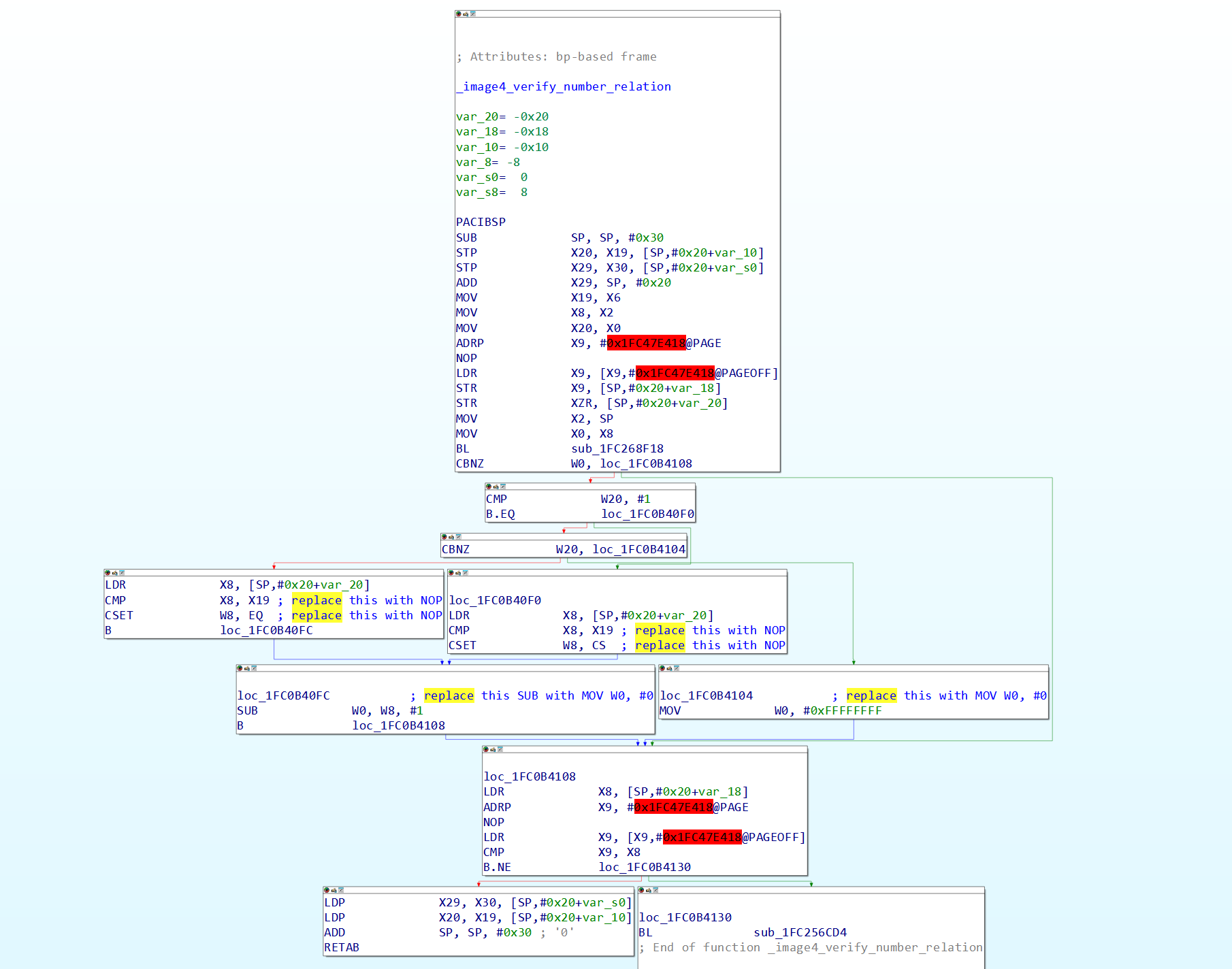1232x969 pixels.
Task: Click the PACIBSP instruction
Action: [481, 222]
